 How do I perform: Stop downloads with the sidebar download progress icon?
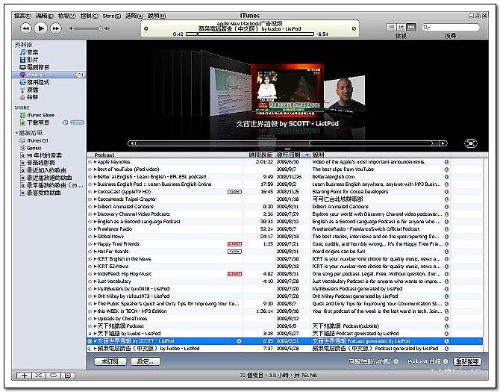point(66,122)
